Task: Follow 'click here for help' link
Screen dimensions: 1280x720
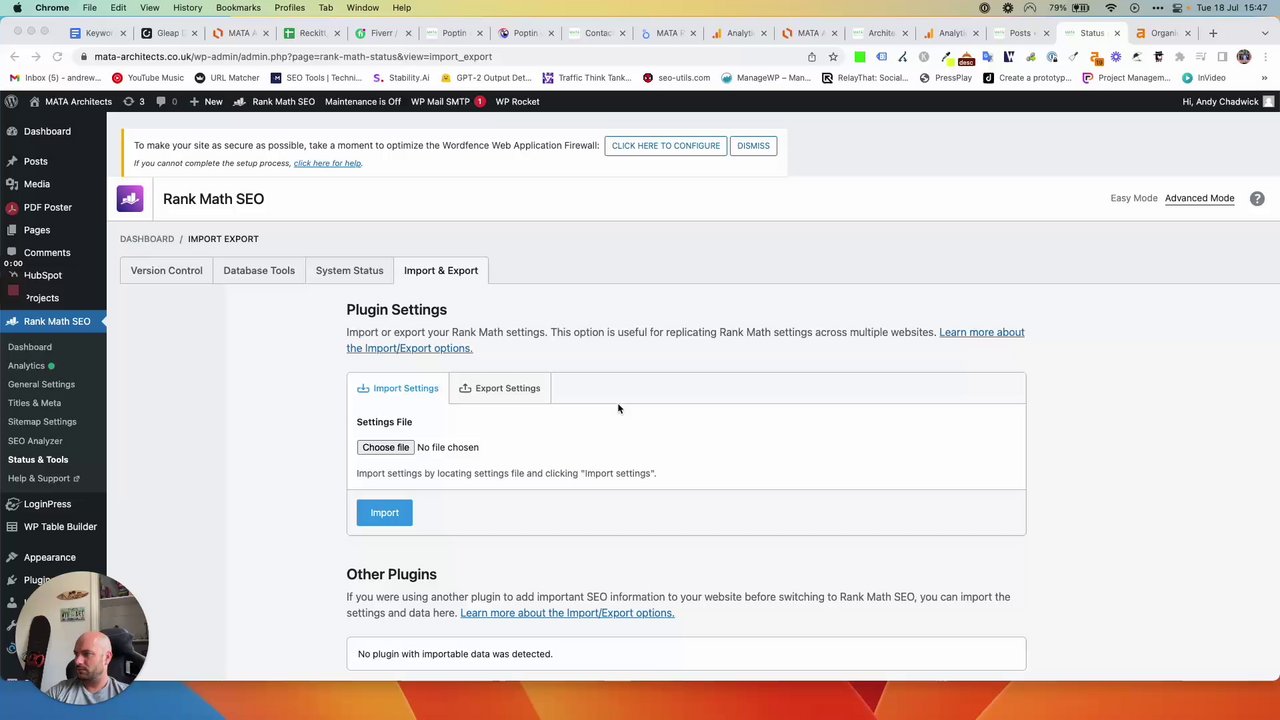Action: click(x=327, y=163)
